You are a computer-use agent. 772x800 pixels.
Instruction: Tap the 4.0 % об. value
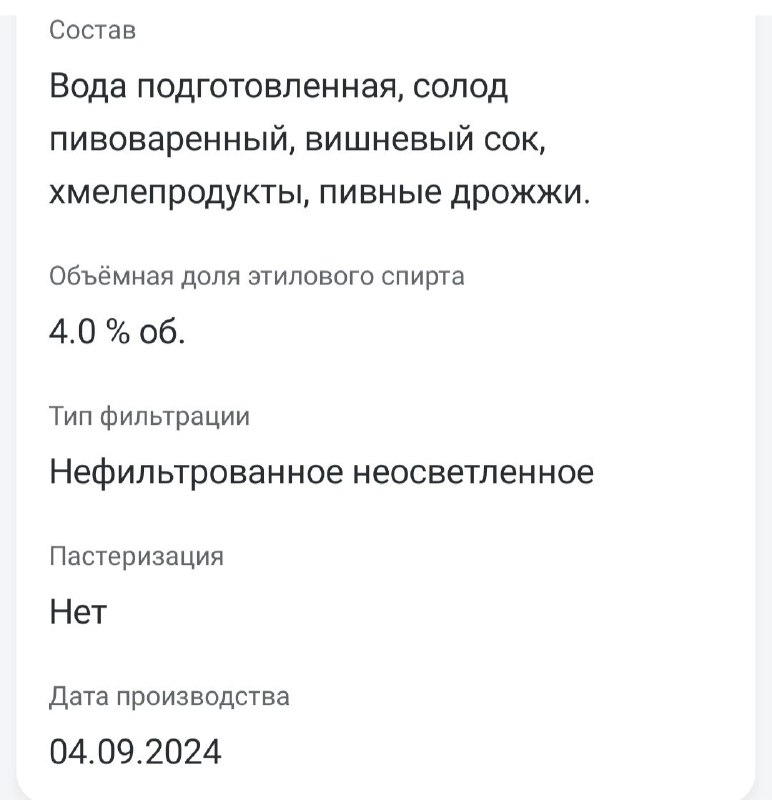(x=117, y=332)
